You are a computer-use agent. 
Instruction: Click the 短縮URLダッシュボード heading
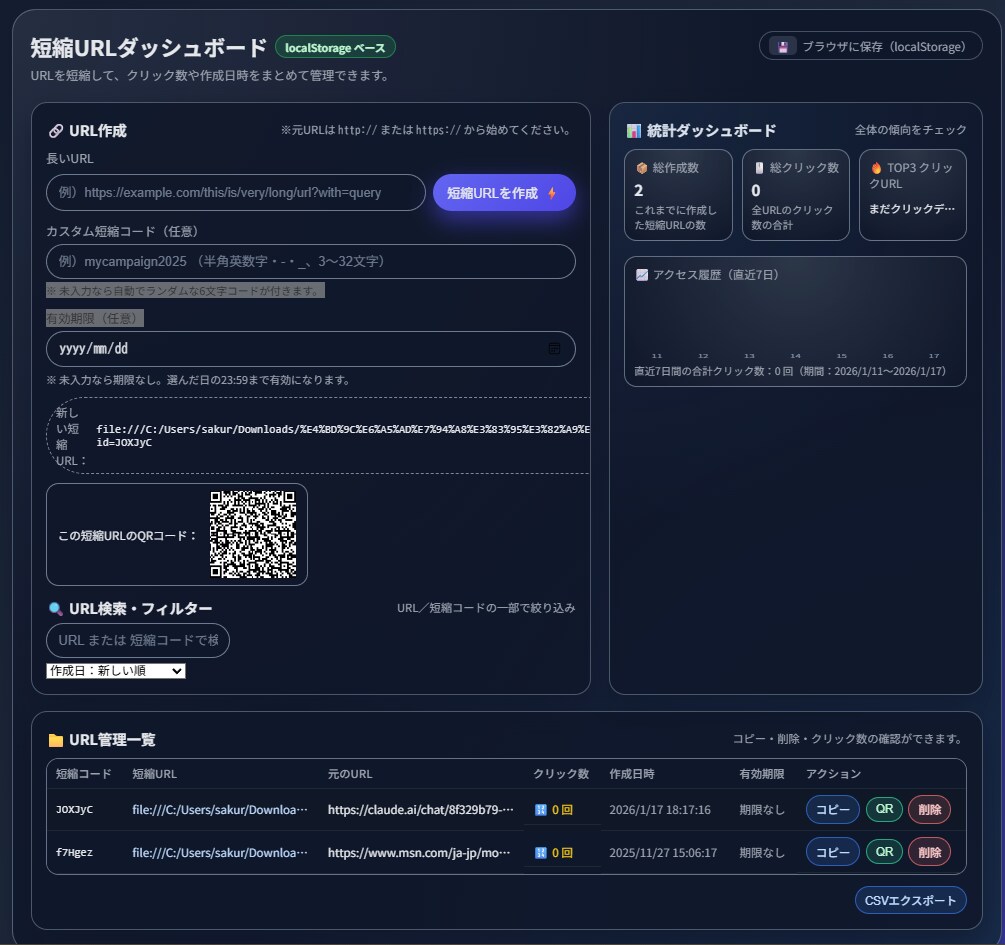click(x=149, y=48)
